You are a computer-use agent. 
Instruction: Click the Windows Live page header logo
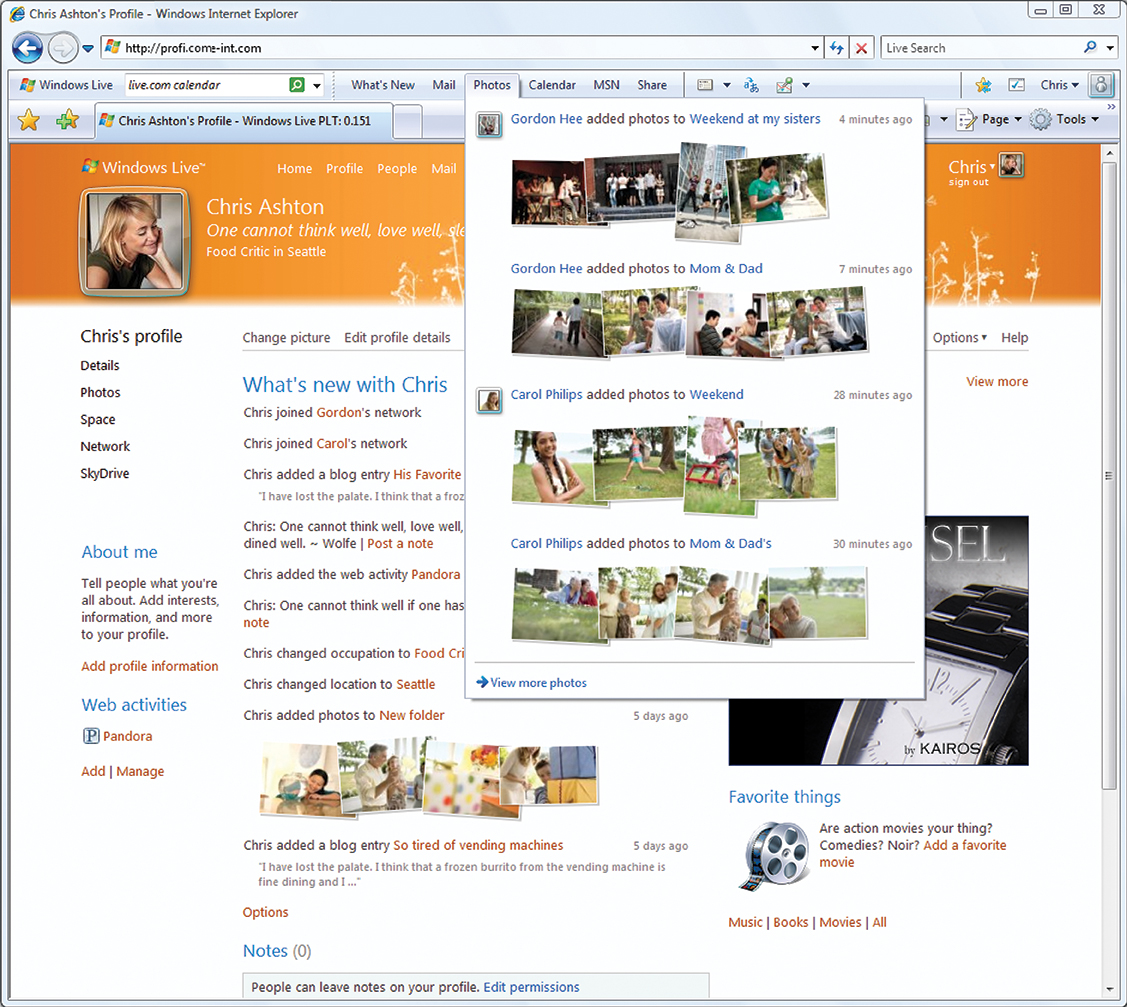tap(143, 167)
